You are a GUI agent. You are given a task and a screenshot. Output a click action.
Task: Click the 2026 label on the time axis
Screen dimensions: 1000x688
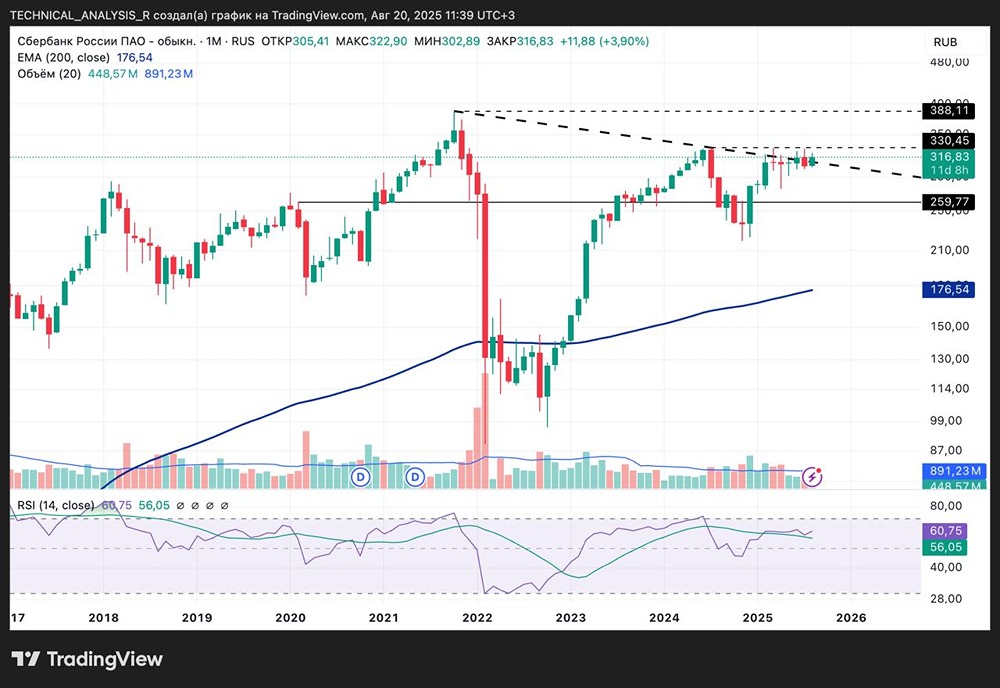[x=851, y=618]
